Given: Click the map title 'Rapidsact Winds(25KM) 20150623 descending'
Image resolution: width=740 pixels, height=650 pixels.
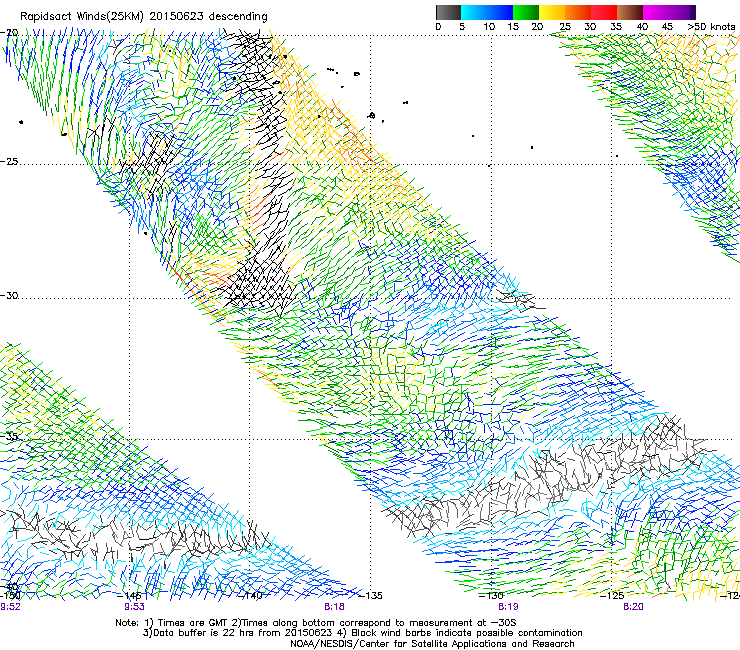Looking at the screenshot, I should pyautogui.click(x=143, y=17).
